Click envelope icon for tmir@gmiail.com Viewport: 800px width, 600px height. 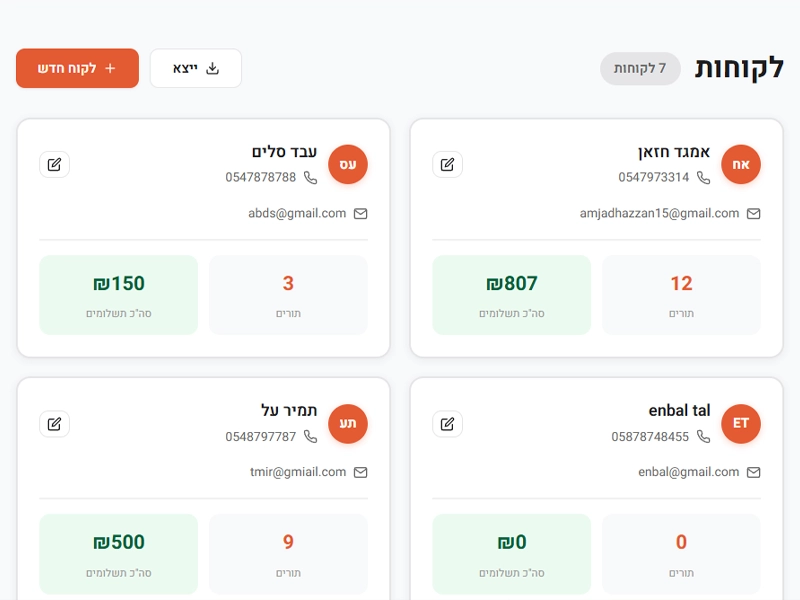click(x=361, y=472)
